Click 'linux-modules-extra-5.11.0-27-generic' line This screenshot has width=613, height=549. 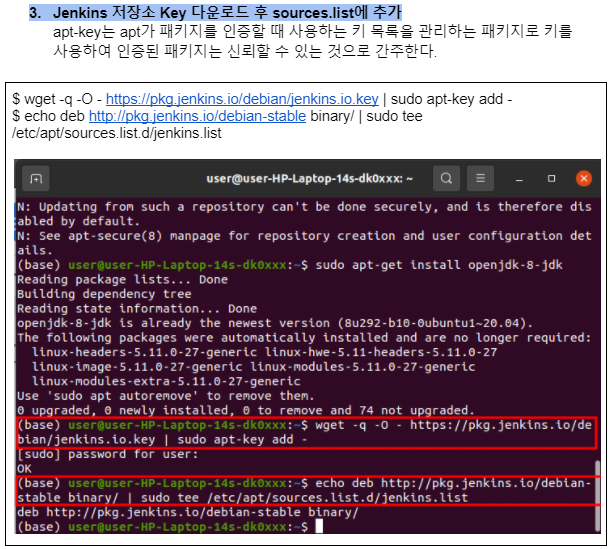(x=166, y=381)
